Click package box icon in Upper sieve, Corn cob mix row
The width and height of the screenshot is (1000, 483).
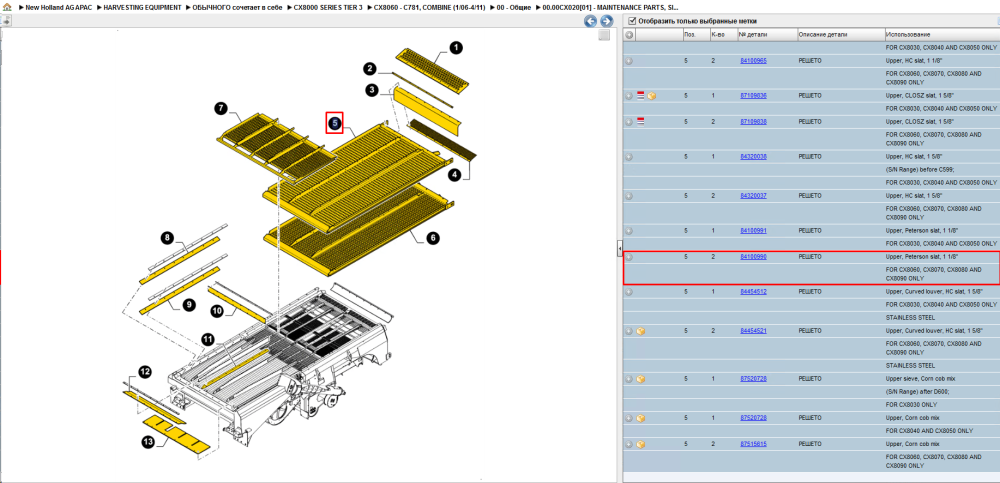[x=641, y=379]
